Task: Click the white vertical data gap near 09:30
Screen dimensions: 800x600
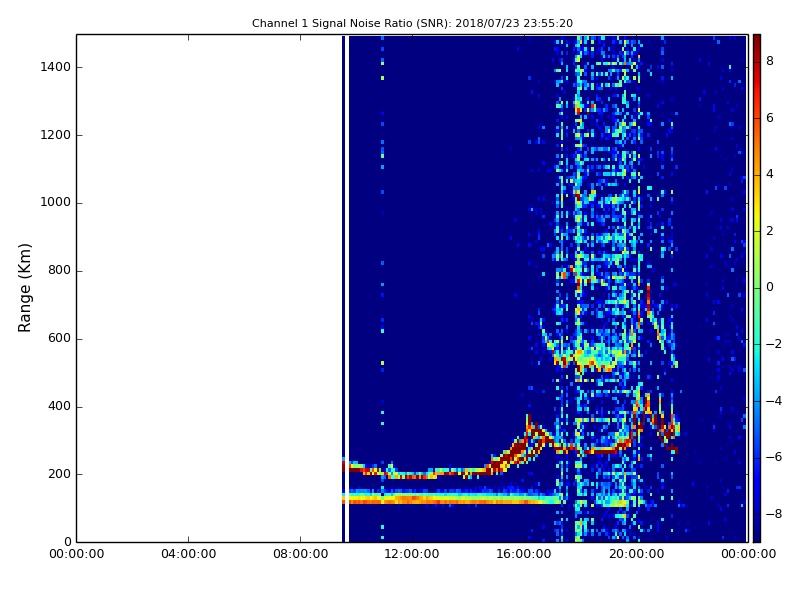Action: 347,288
